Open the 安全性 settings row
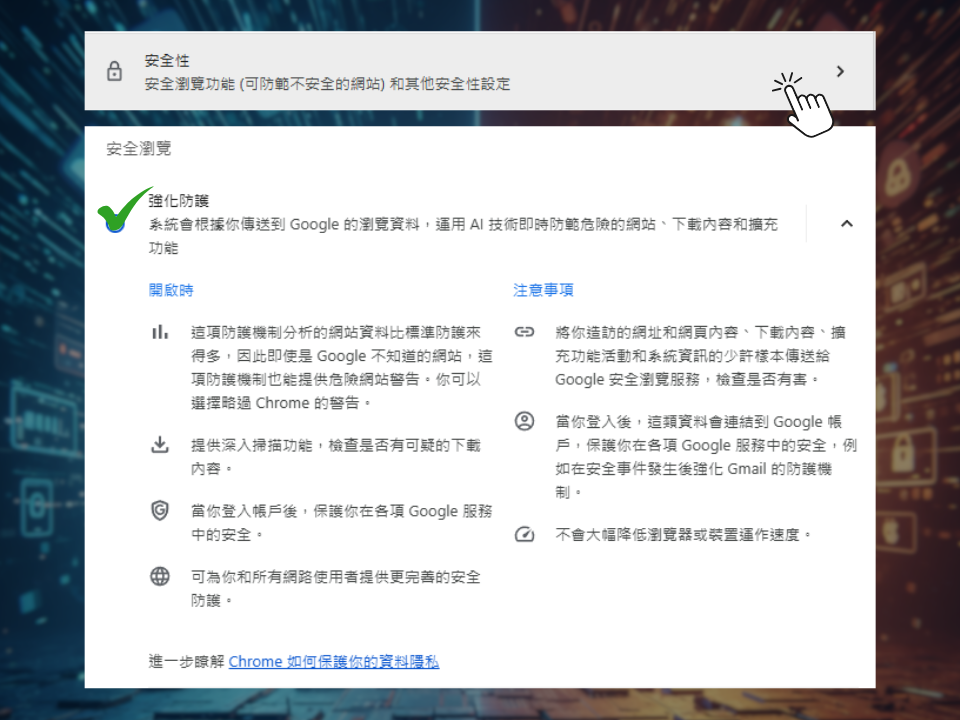 tap(400, 72)
